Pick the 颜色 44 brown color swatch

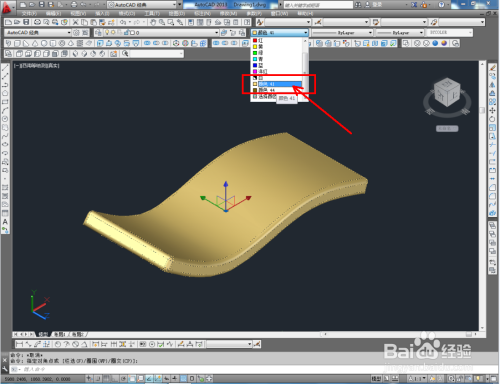(x=255, y=90)
